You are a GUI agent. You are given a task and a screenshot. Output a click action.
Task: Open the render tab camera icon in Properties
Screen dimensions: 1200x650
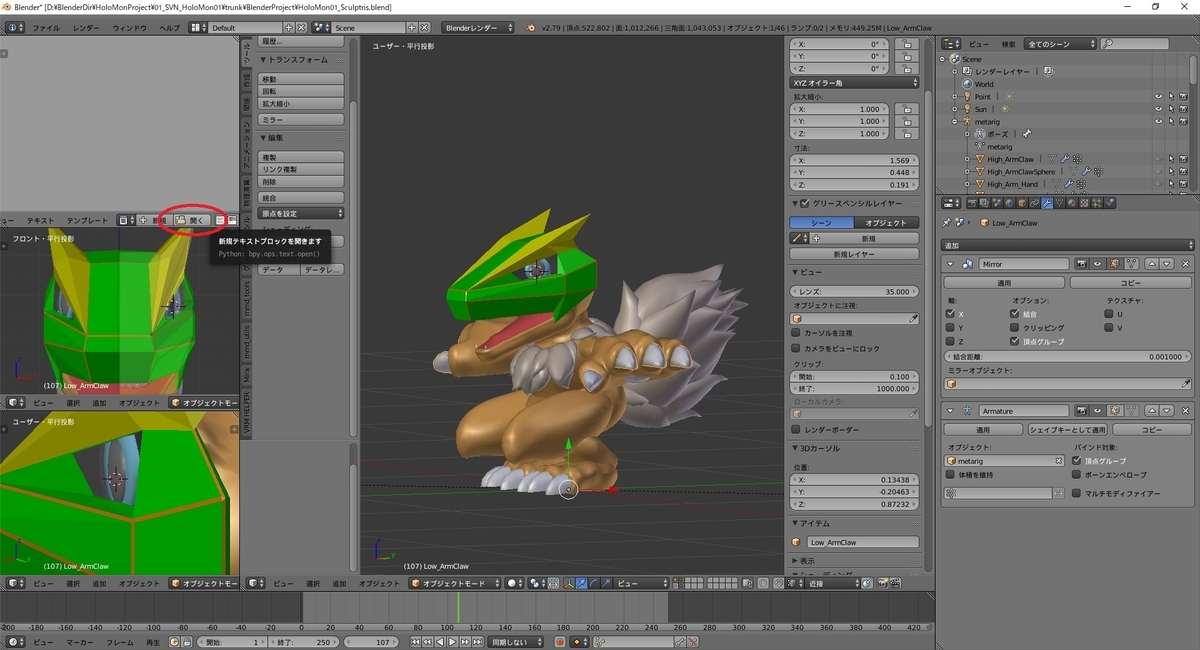point(973,203)
